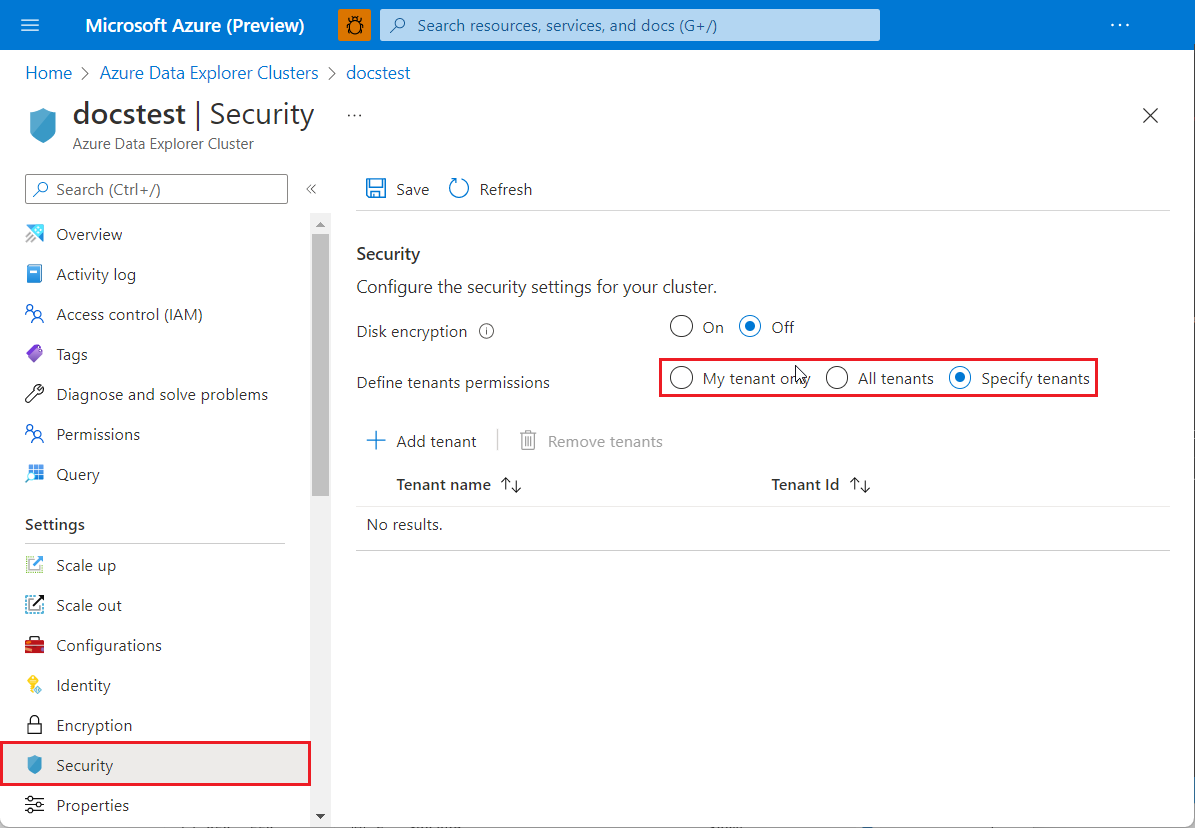Click the sidebar Search (Ctrl+/) field
This screenshot has height=828, width=1195.
click(x=156, y=189)
